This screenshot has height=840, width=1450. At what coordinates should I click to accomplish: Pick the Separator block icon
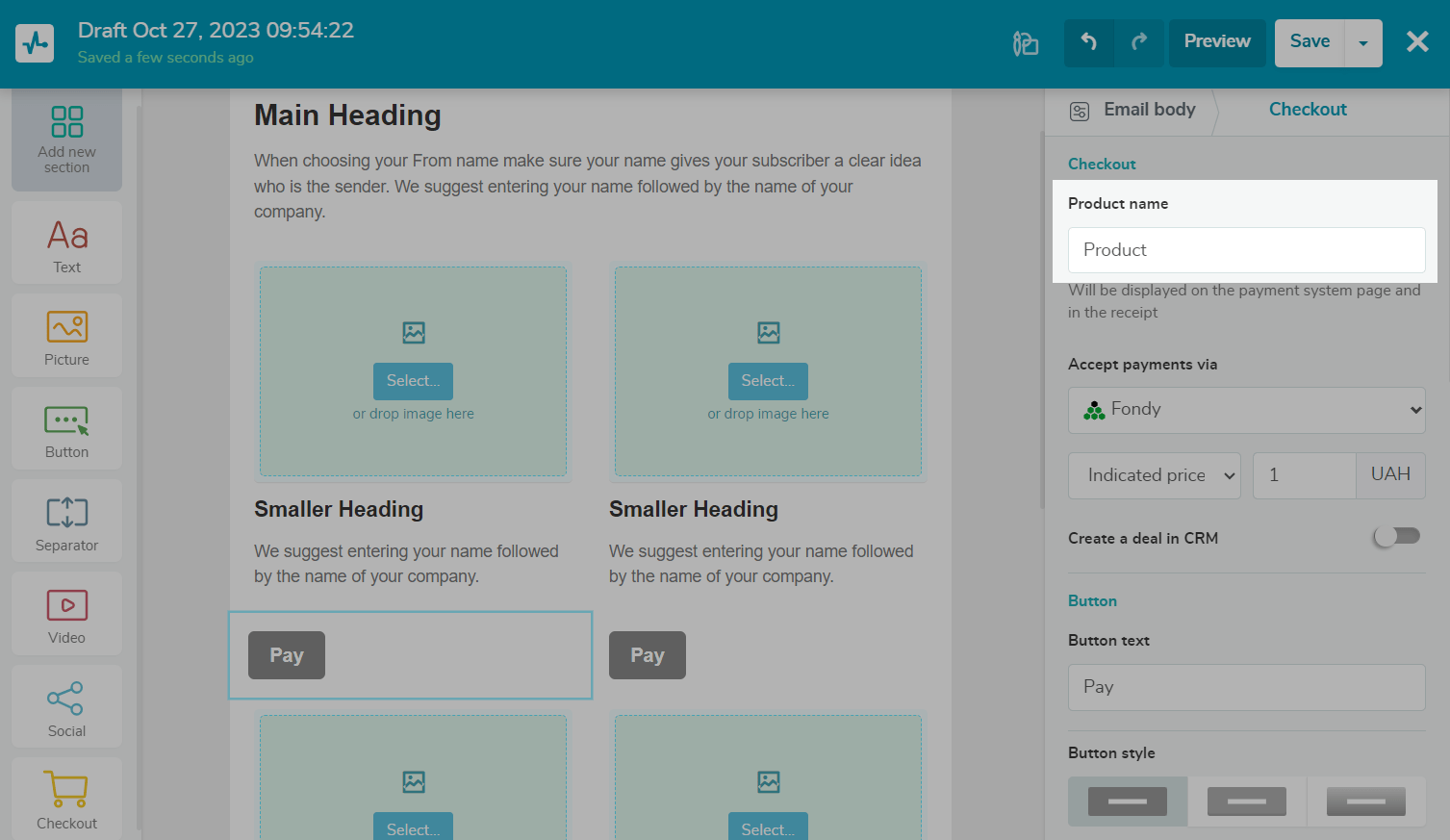coord(66,513)
